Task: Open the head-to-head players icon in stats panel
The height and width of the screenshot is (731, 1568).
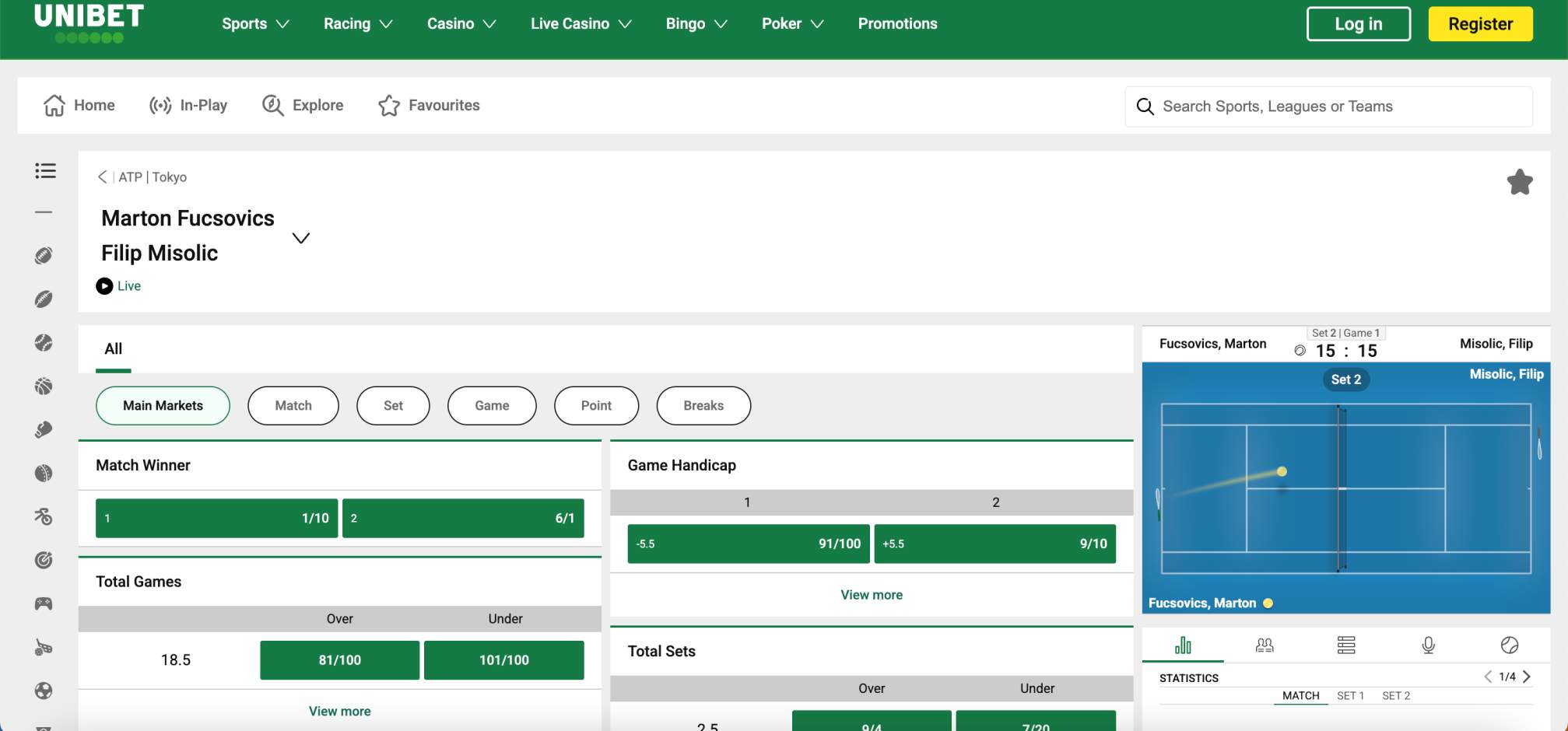Action: pos(1265,645)
